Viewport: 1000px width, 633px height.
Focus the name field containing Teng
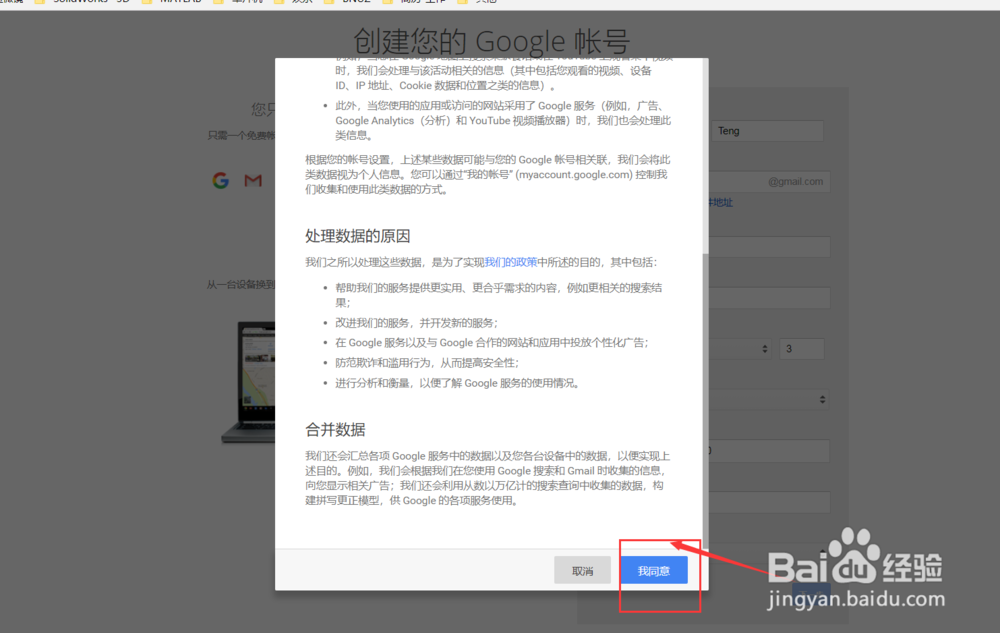point(766,131)
